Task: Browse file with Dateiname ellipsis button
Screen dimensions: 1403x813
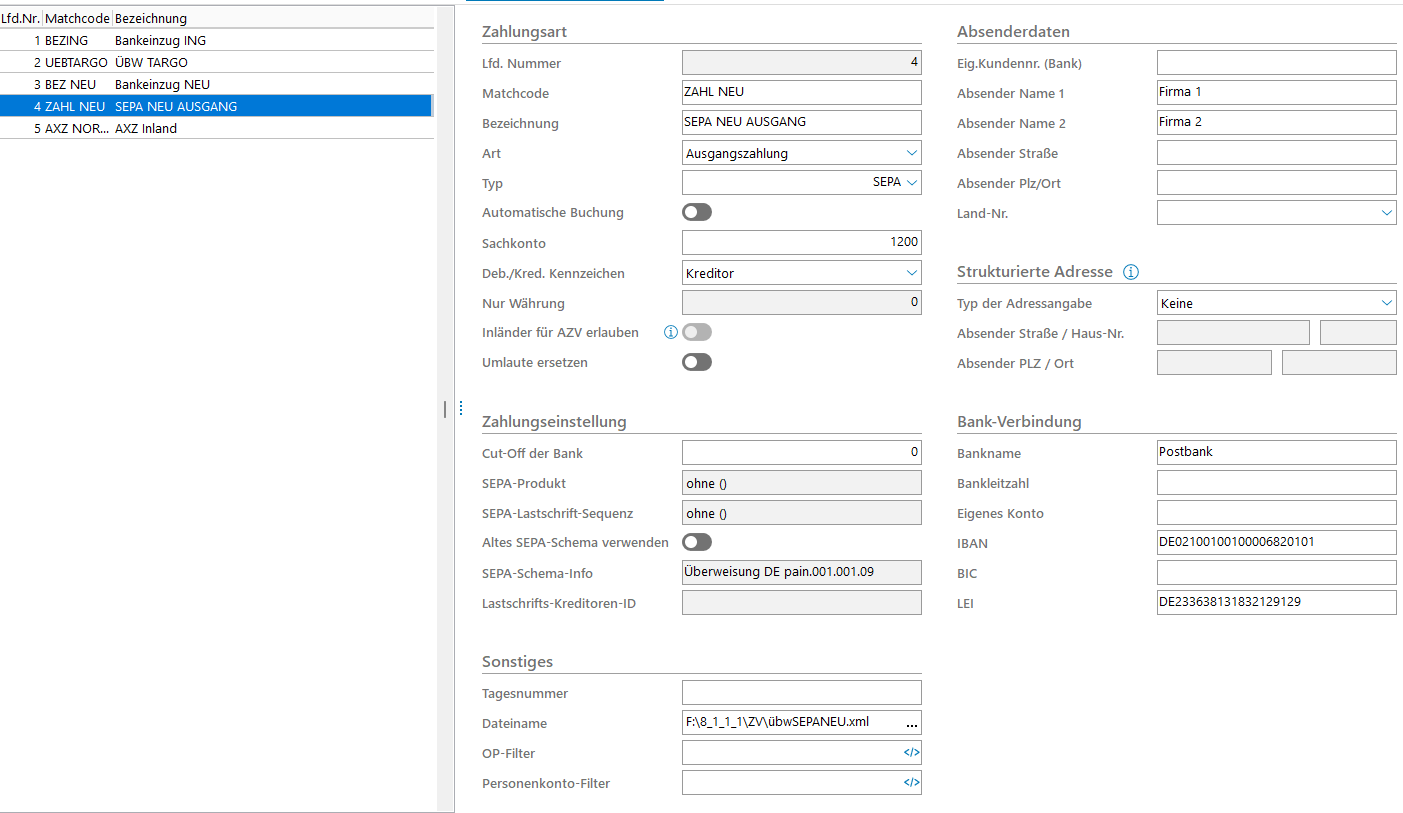Action: [x=911, y=723]
